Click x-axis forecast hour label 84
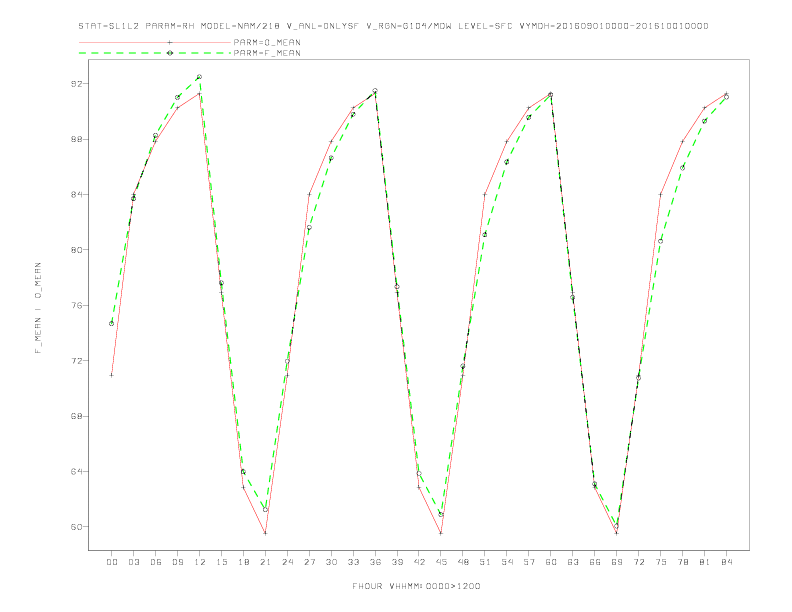792x612 pixels. (x=727, y=562)
